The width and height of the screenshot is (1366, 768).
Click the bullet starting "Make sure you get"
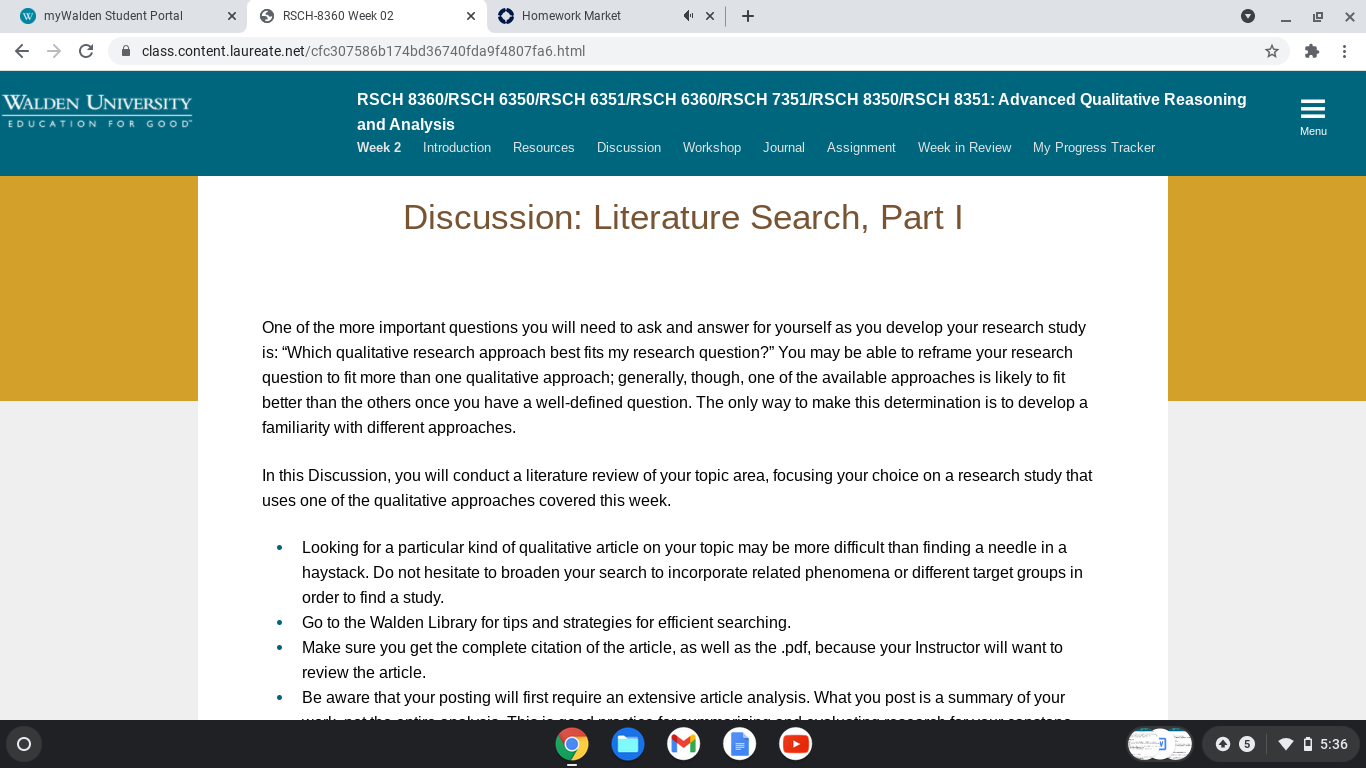coord(682,660)
